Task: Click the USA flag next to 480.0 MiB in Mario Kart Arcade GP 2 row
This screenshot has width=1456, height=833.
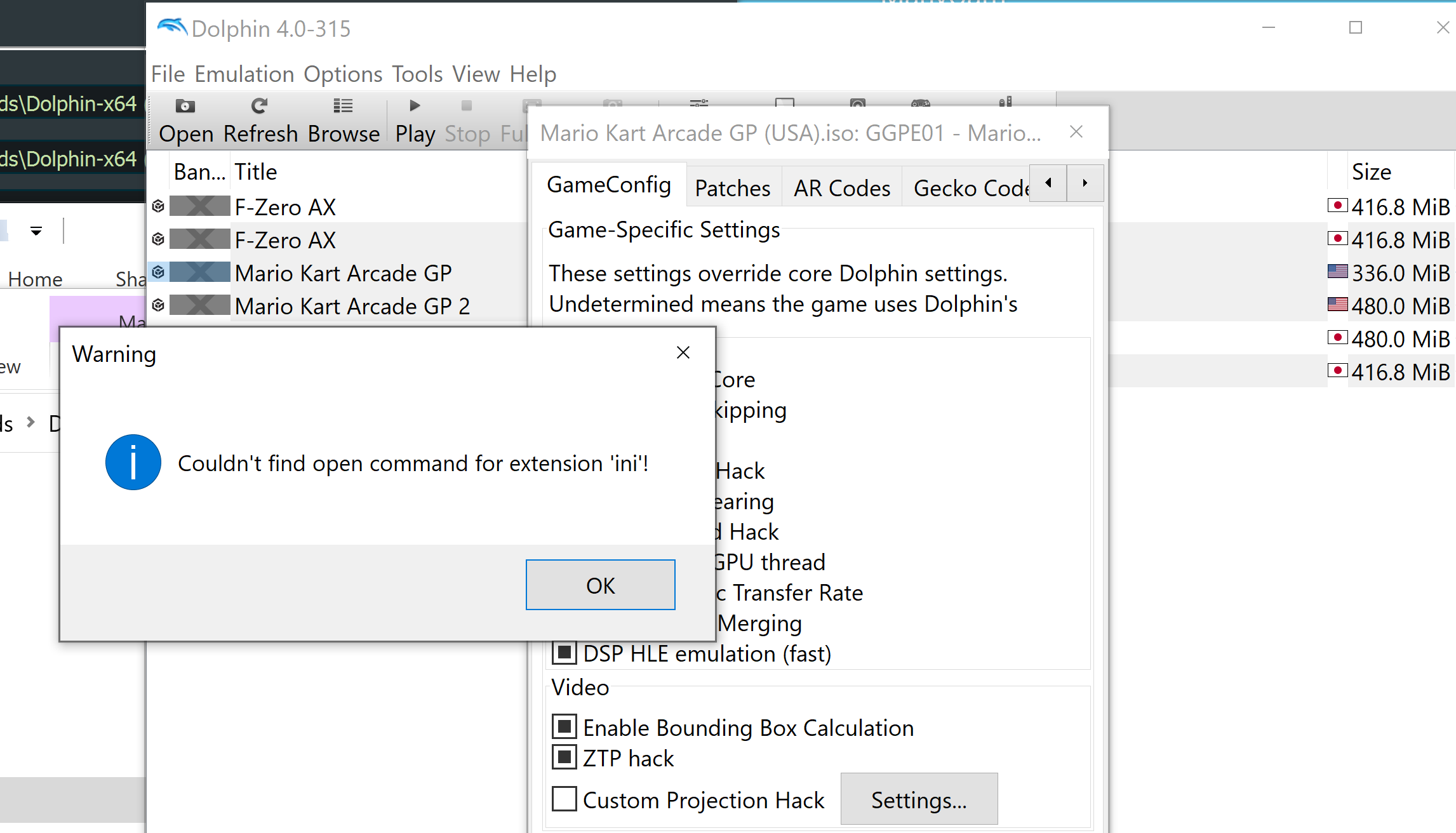Action: pos(1337,305)
